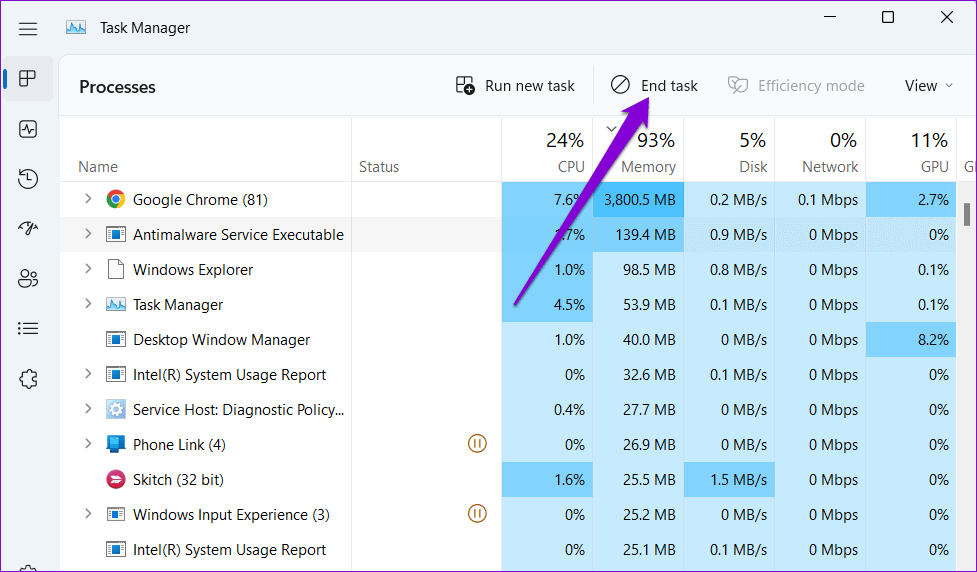Viewport: 977px width, 572px height.
Task: Expand first Intel(R) System Usage Report row
Action: 88,373
